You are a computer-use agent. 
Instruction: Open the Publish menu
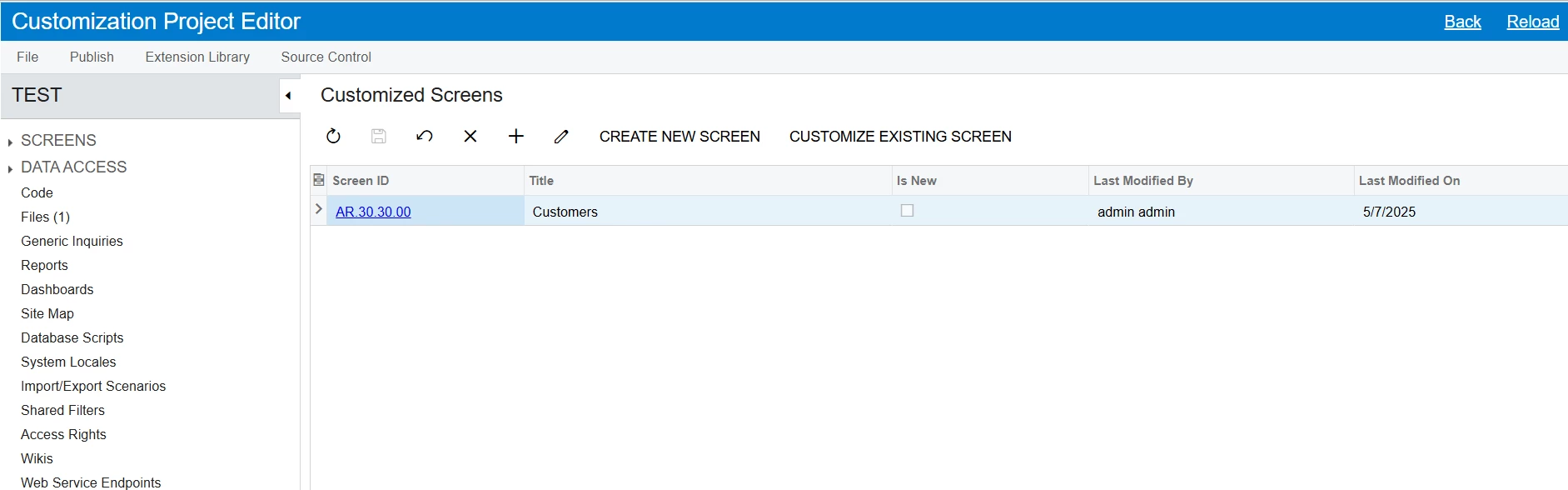[x=92, y=57]
